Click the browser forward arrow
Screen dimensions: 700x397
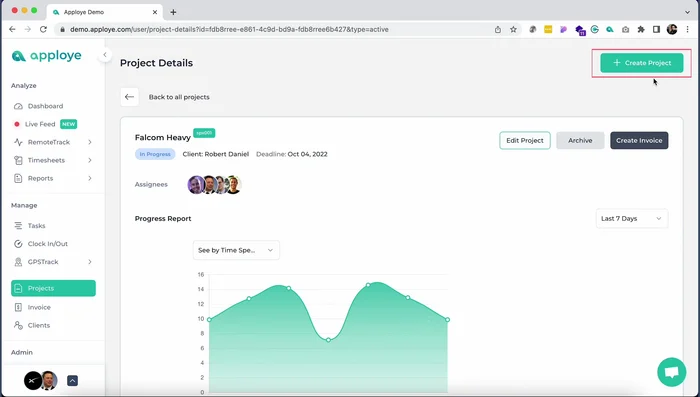click(28, 29)
